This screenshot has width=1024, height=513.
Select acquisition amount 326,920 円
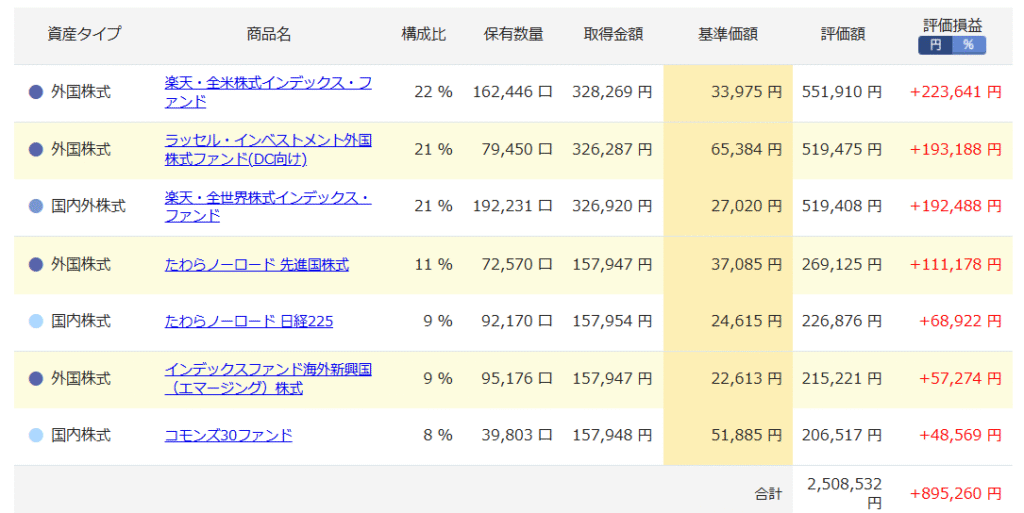tap(612, 206)
